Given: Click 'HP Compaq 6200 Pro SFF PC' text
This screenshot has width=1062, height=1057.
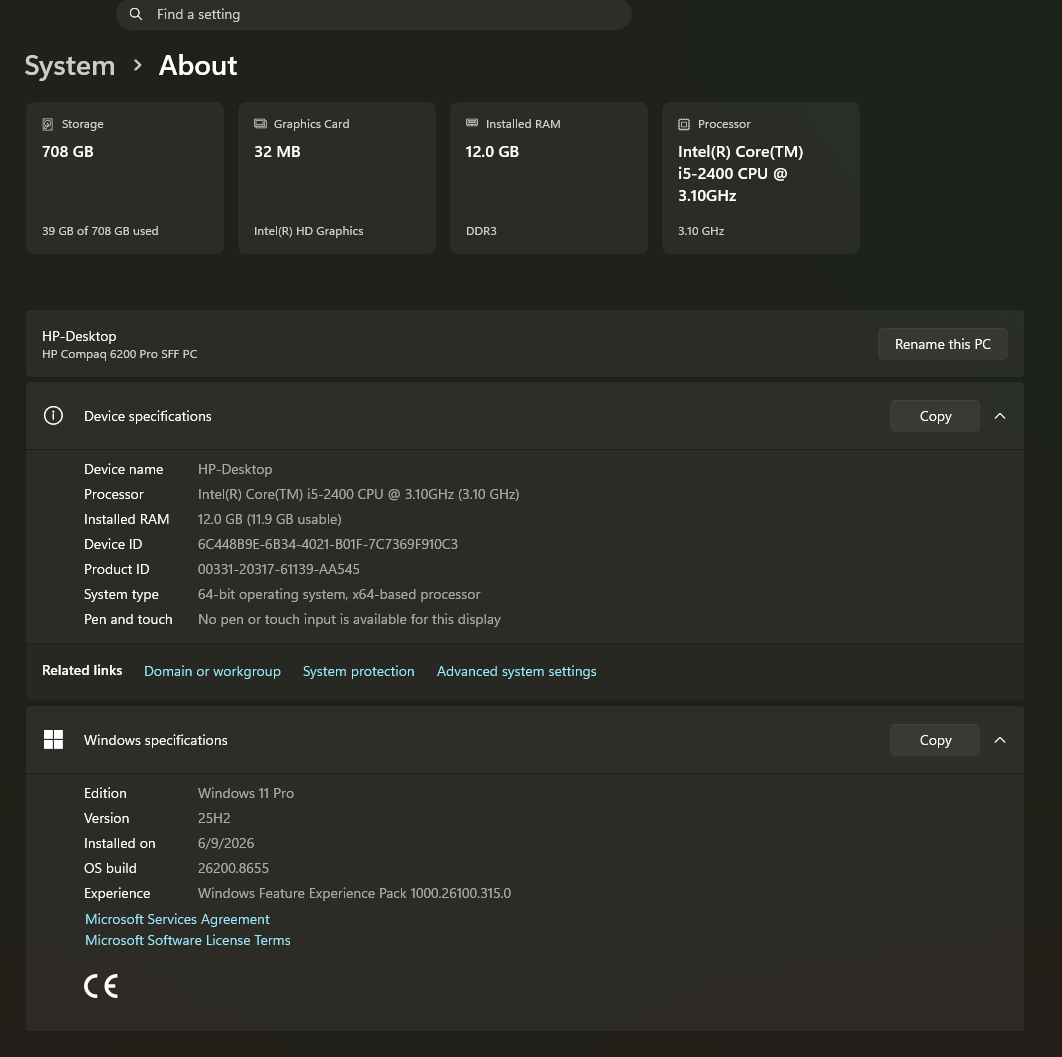Looking at the screenshot, I should click(x=119, y=354).
